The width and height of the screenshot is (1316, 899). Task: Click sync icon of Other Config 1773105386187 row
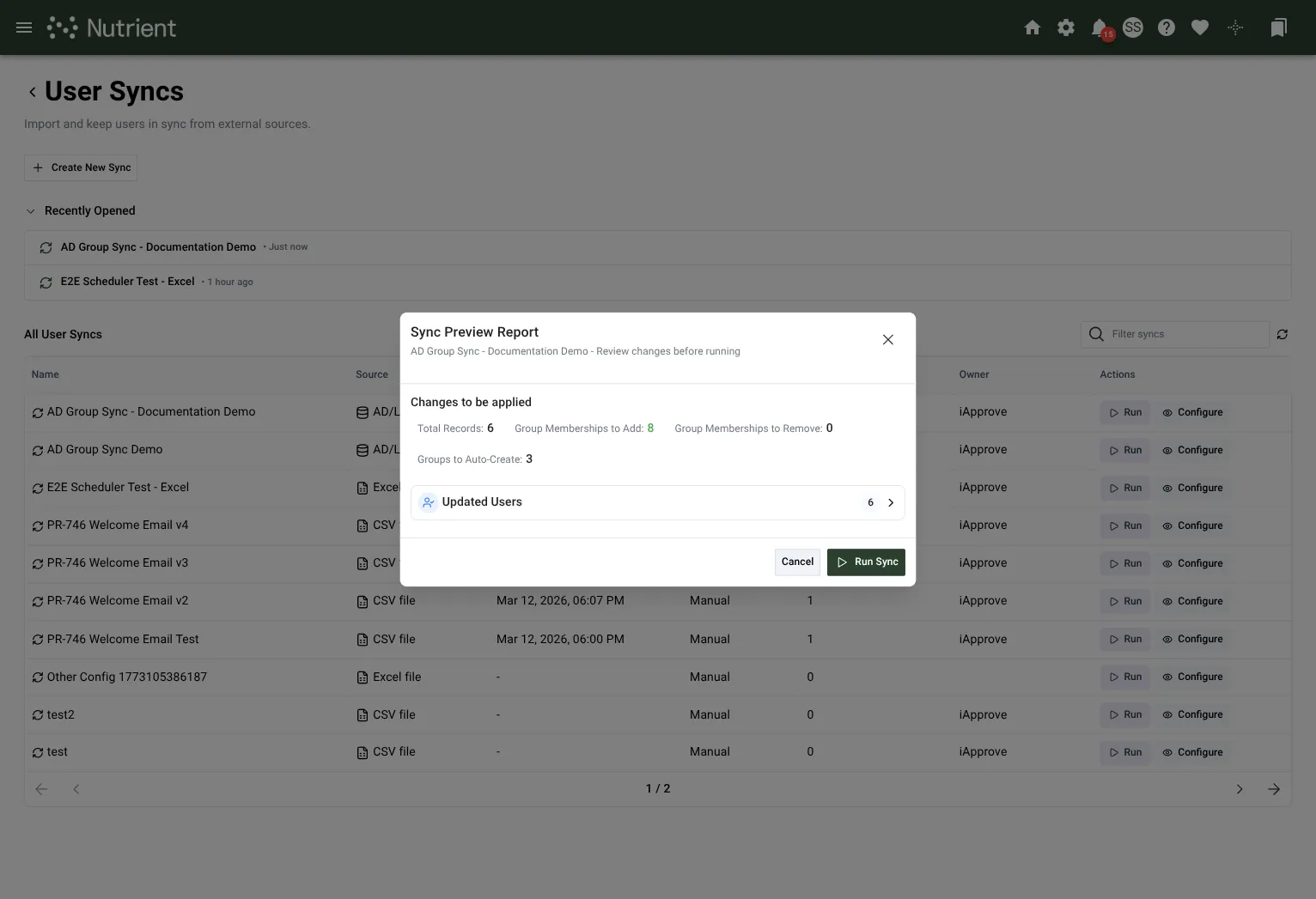pyautogui.click(x=38, y=677)
